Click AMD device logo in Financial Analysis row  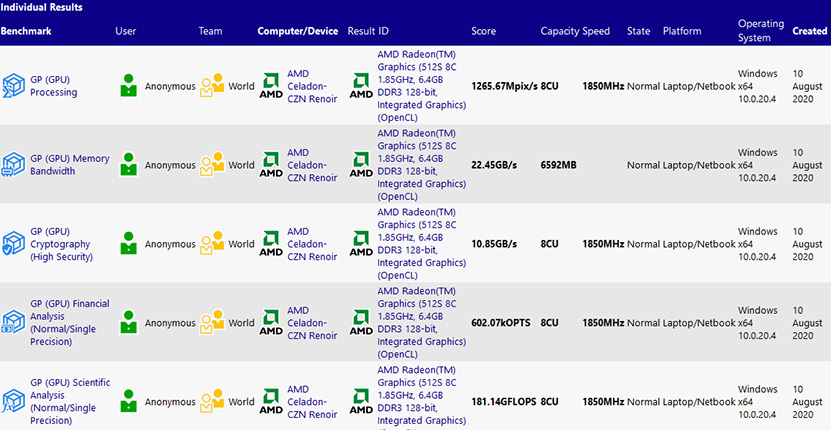(271, 323)
